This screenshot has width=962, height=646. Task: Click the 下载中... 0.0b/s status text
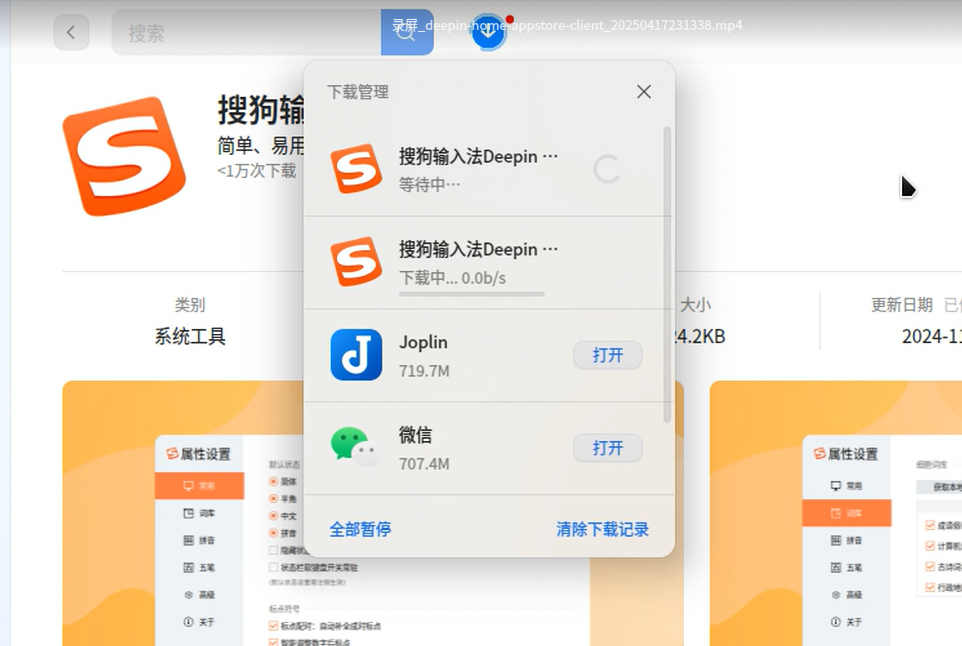(x=453, y=278)
